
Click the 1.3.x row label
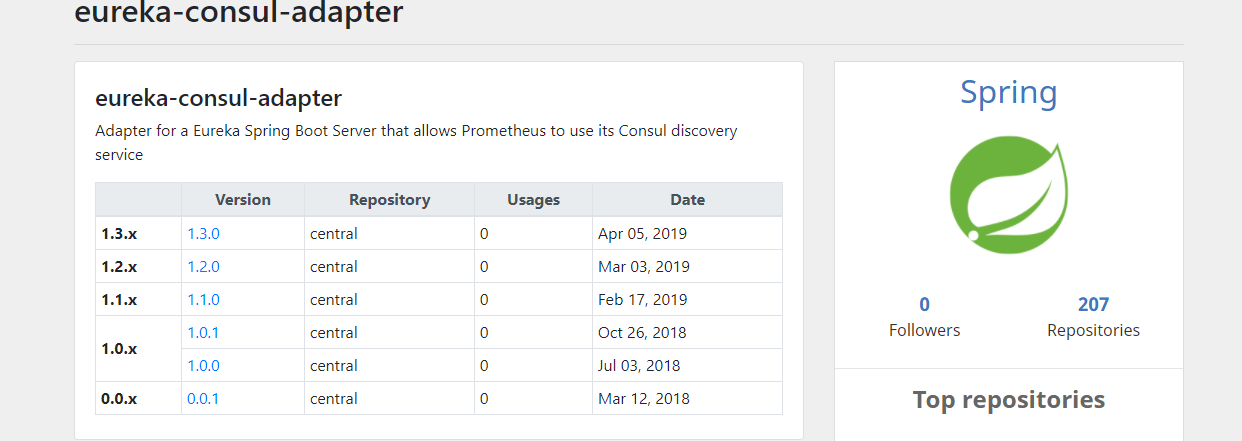[119, 234]
